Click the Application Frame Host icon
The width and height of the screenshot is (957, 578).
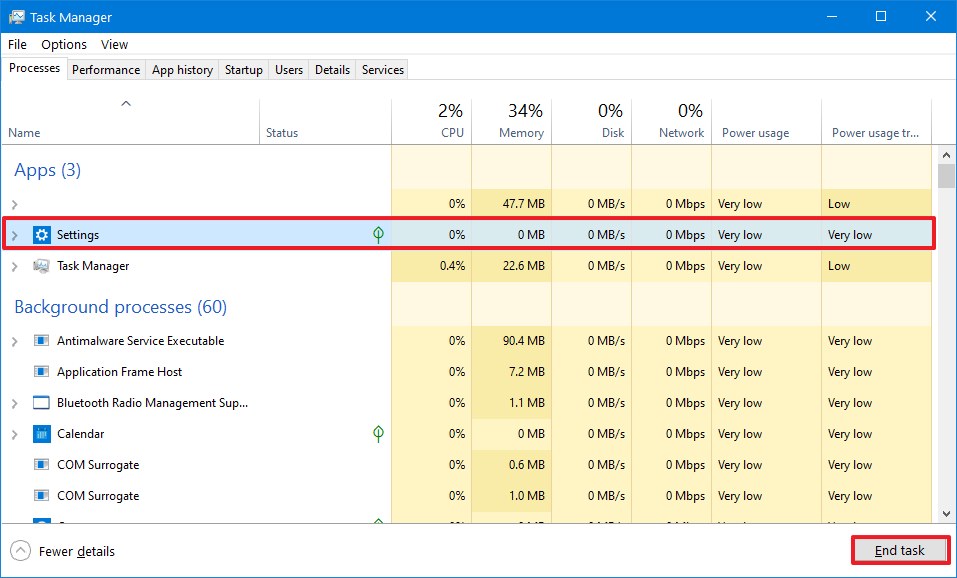point(42,372)
